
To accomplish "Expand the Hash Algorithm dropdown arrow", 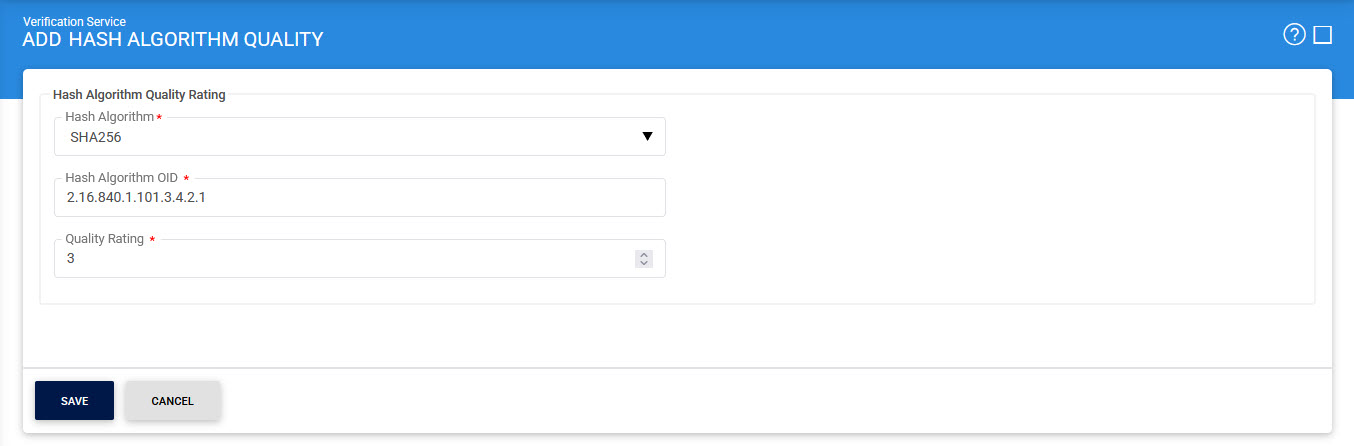I will (647, 137).
